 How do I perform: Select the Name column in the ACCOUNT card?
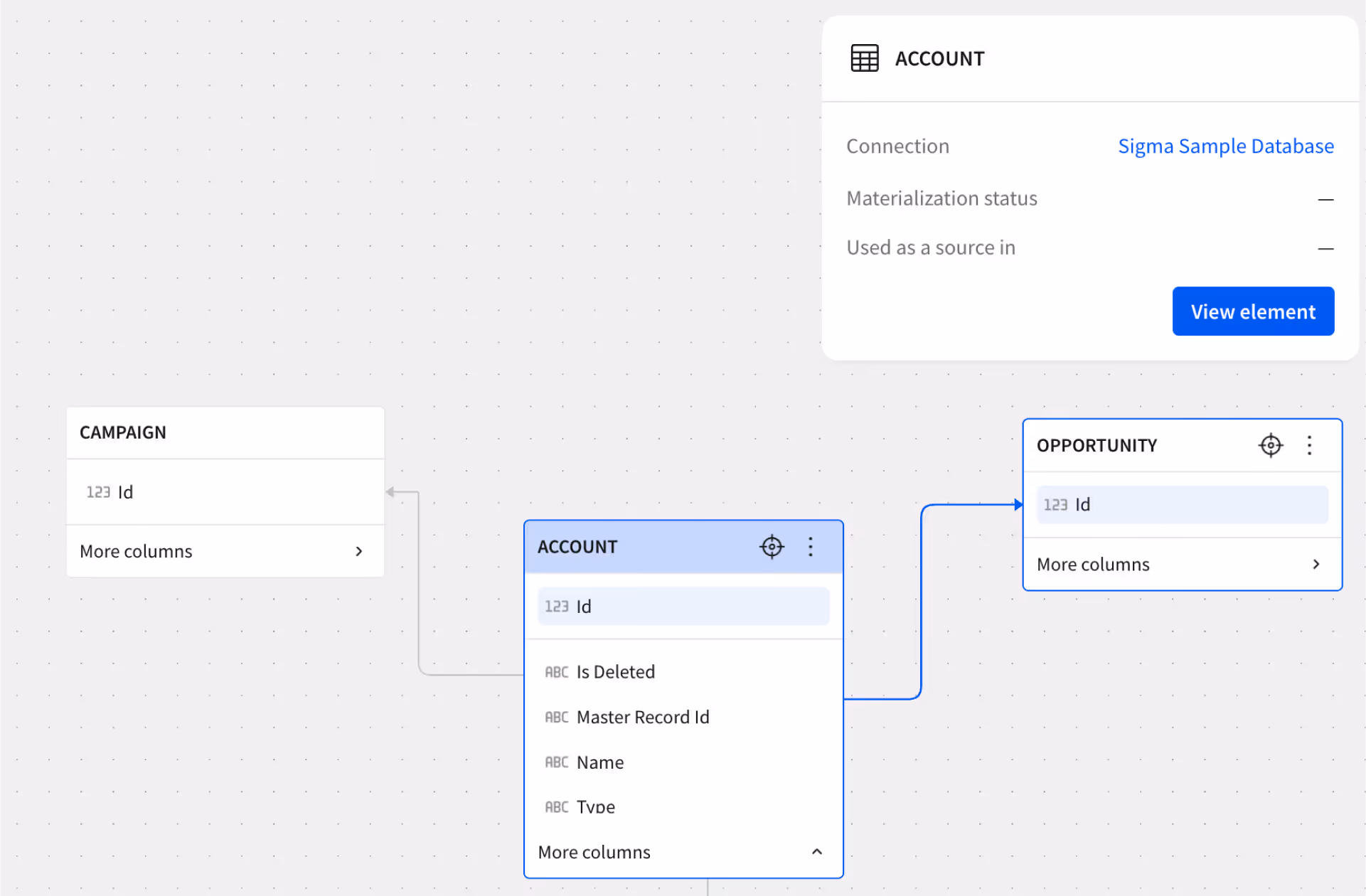click(600, 762)
